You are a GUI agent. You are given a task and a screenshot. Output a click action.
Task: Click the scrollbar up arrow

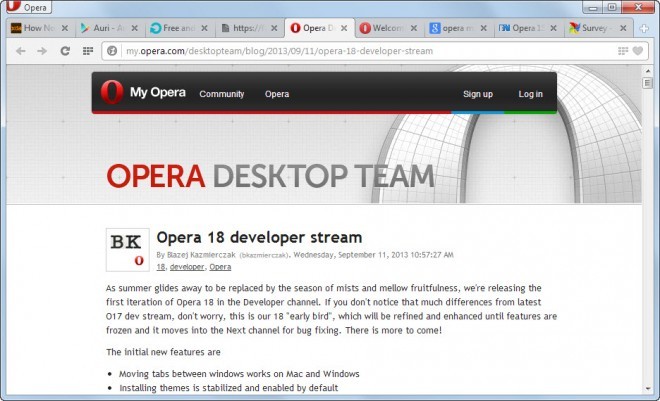[647, 71]
